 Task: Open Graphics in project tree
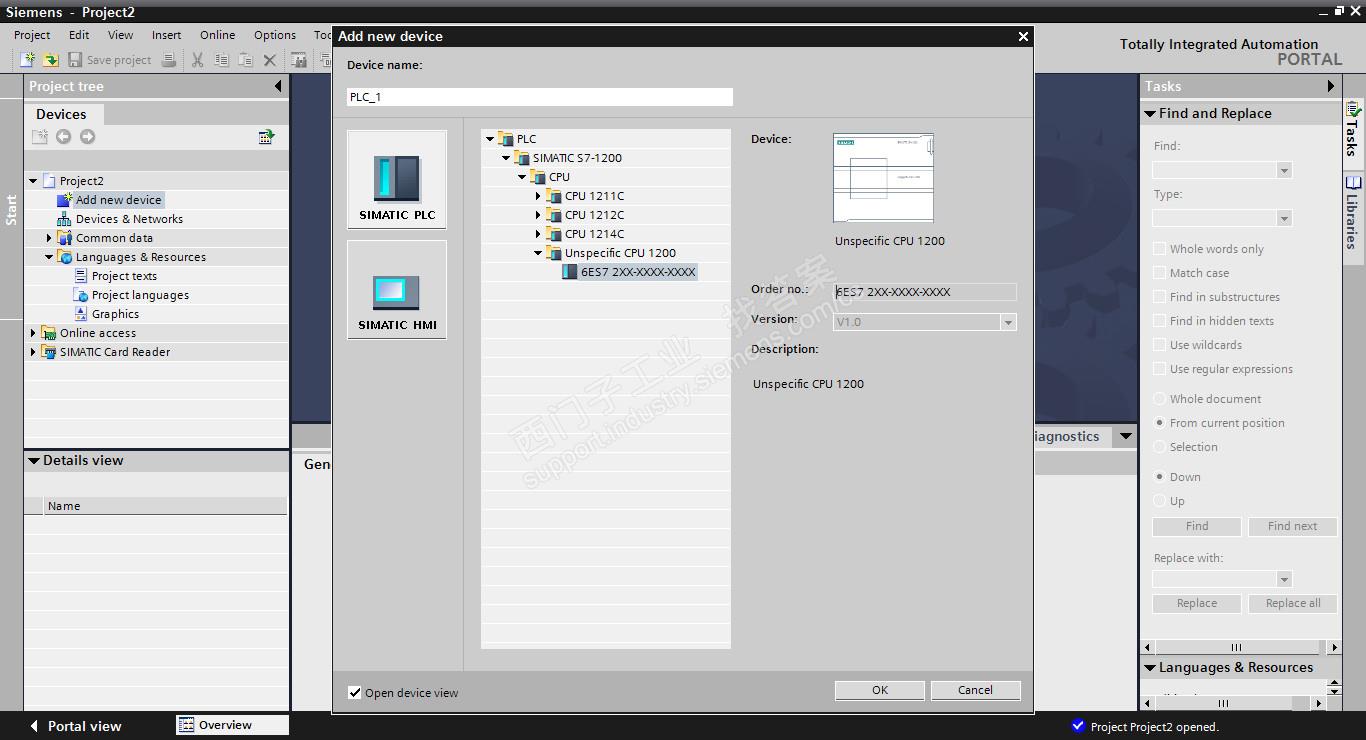point(115,314)
